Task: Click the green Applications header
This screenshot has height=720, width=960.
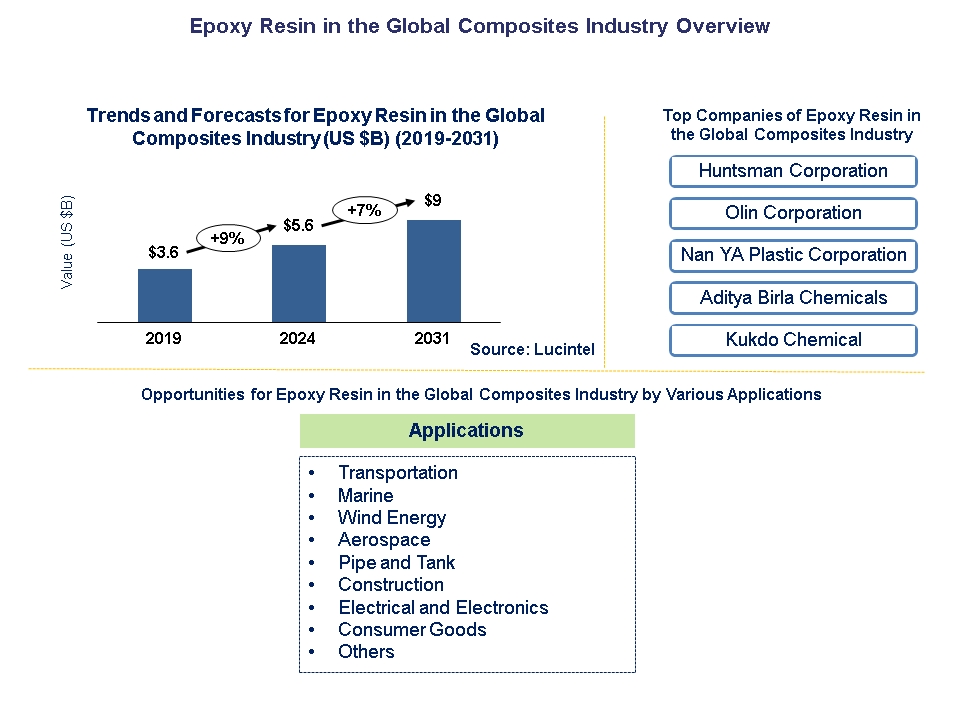Action: point(467,430)
